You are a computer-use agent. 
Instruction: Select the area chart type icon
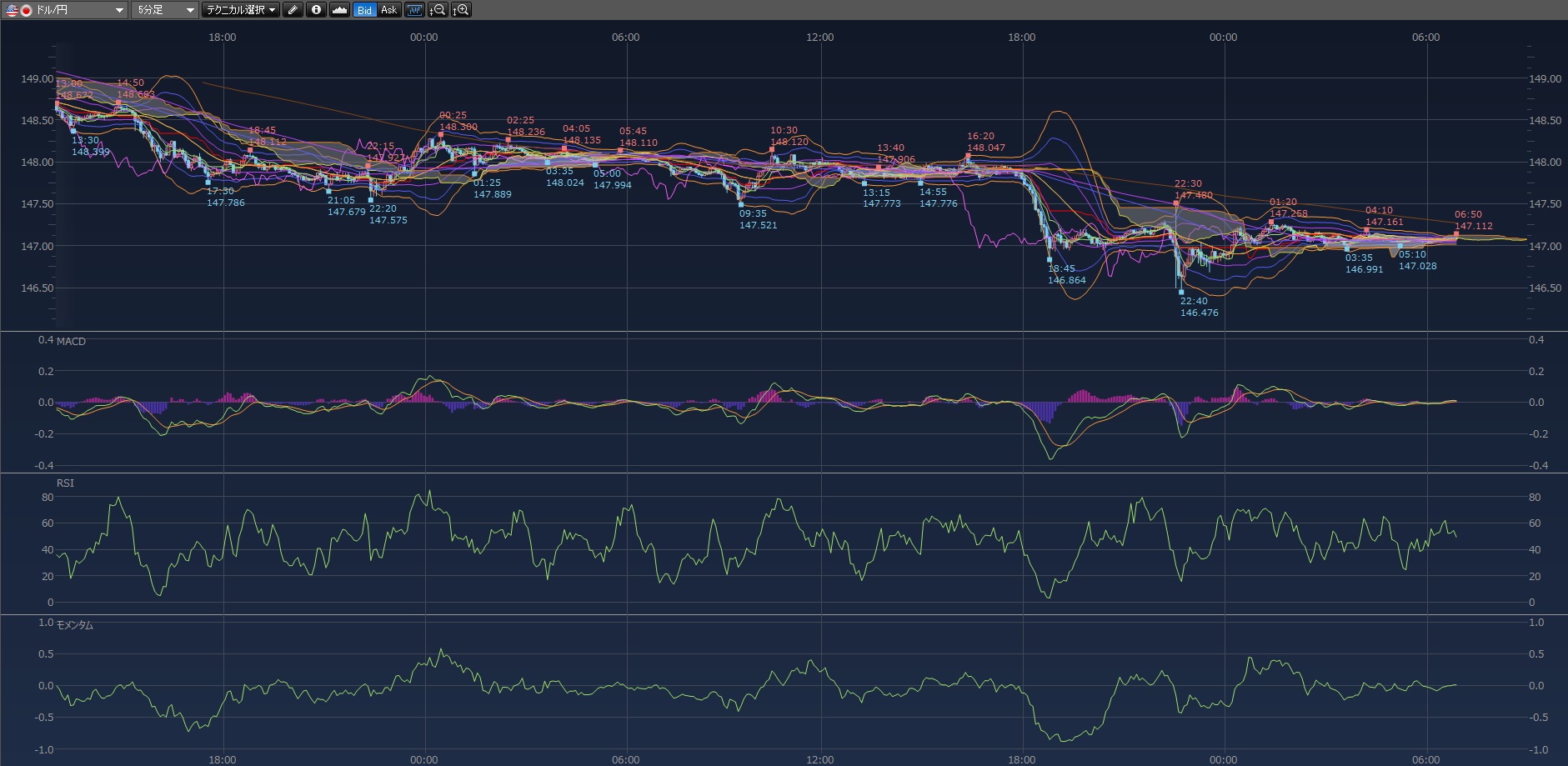click(339, 10)
